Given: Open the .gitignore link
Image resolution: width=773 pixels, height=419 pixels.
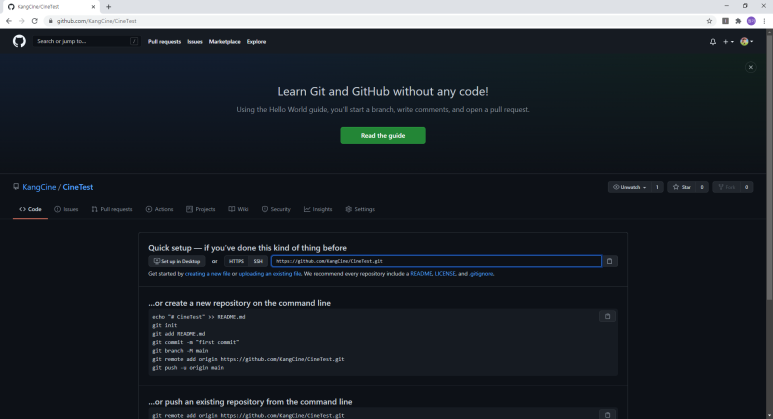Looking at the screenshot, I should coord(481,274).
